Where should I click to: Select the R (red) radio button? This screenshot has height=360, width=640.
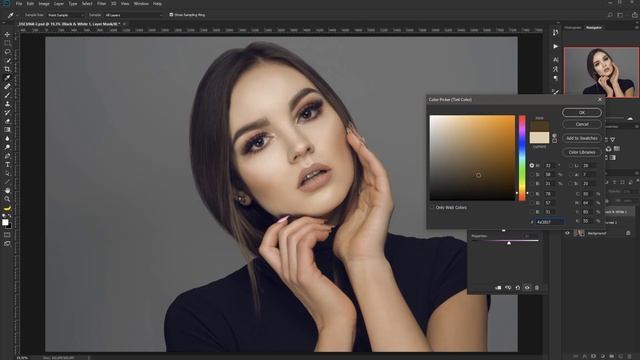[x=532, y=194]
